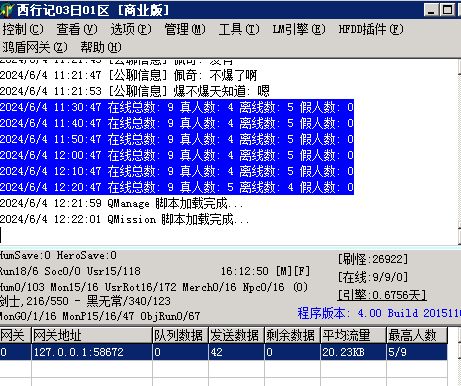The height and width of the screenshot is (386, 461).
Task: Select the 12:10:47 online count log line
Action: (x=177, y=171)
